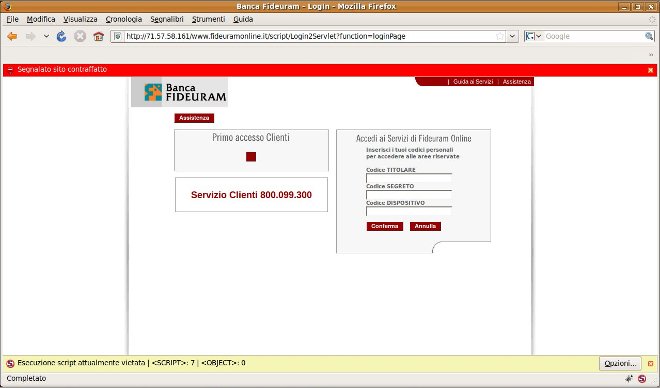Click the Banca Fideuram logo
The image size is (660, 388).
pos(179,92)
